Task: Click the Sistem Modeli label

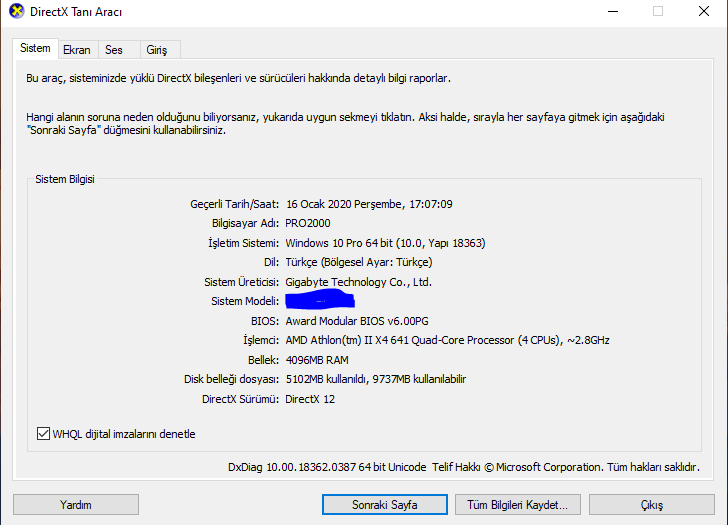Action: point(245,301)
